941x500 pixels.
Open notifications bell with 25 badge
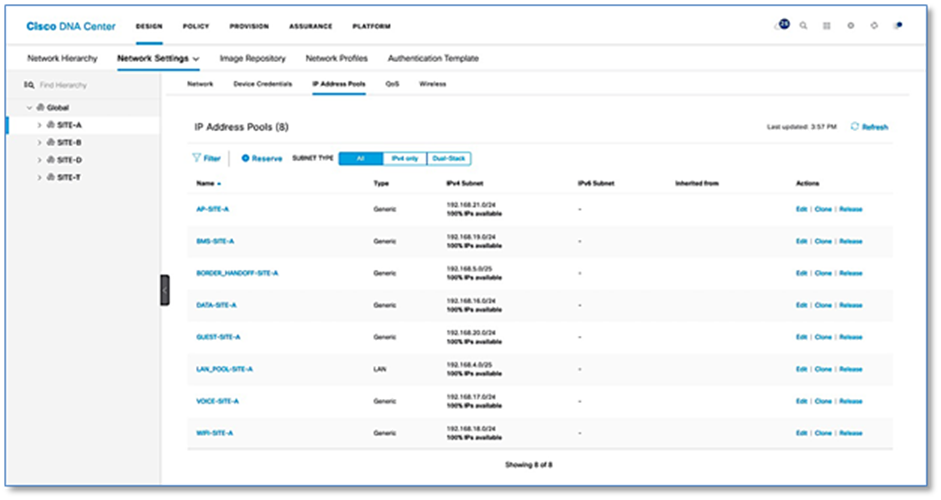[782, 25]
